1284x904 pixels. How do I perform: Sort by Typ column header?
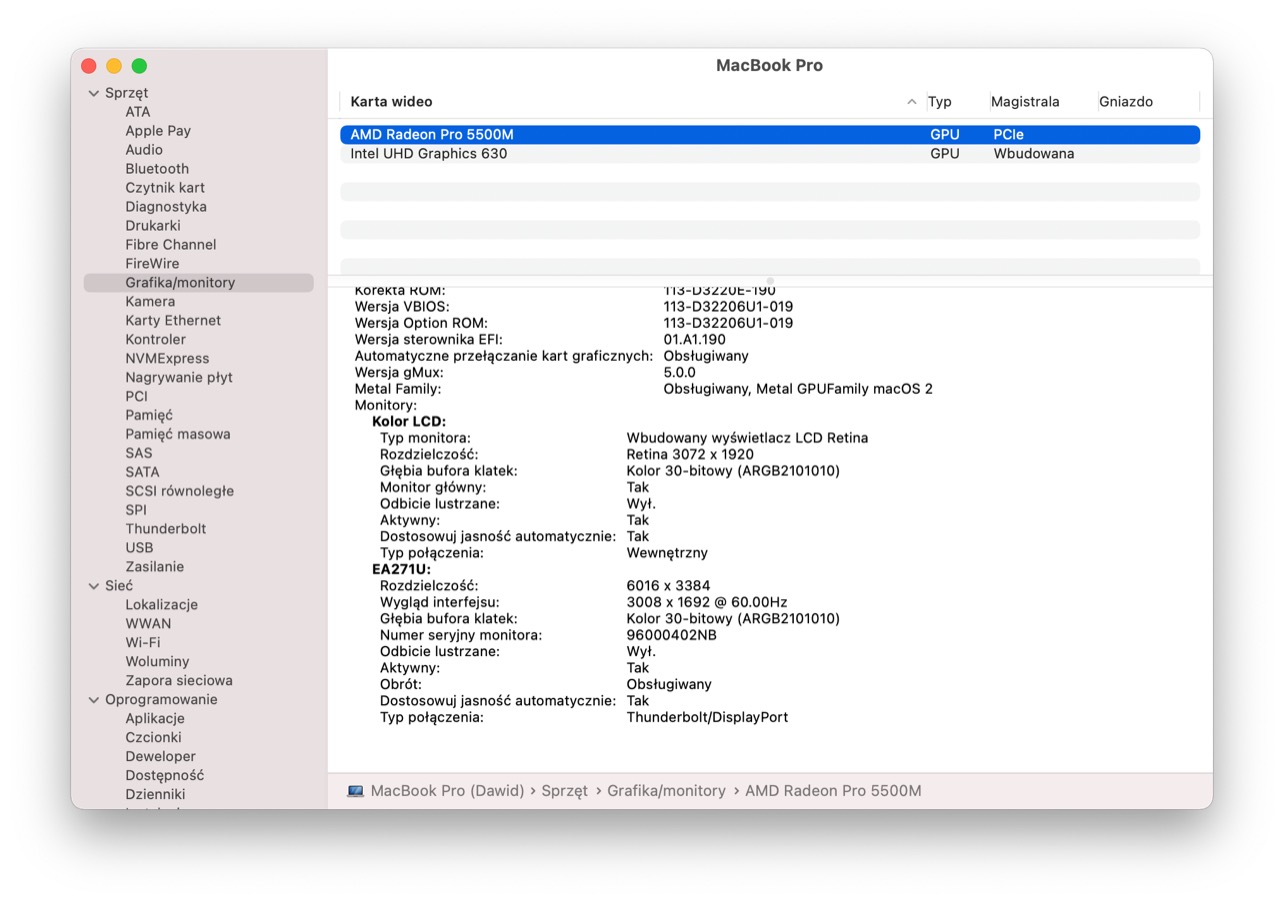pos(940,102)
